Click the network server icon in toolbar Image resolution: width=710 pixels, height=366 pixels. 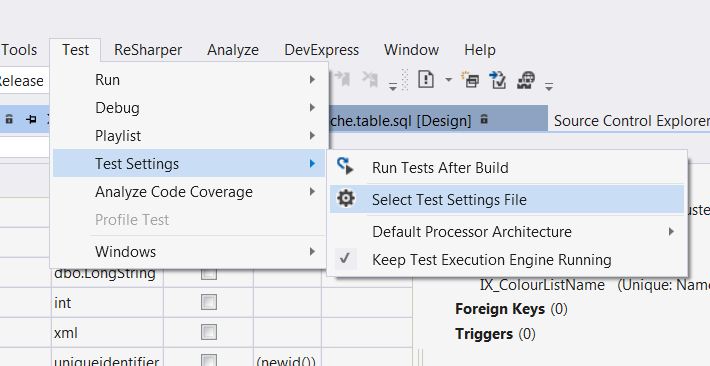(526, 80)
